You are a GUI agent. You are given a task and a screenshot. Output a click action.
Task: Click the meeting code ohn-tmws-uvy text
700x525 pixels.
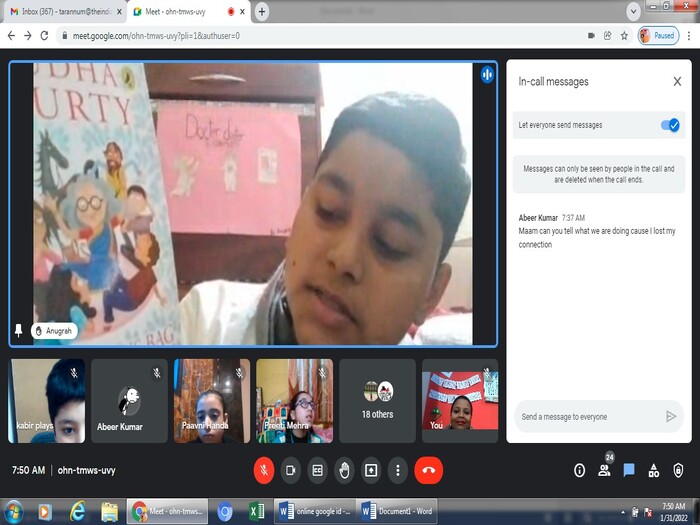tap(87, 470)
